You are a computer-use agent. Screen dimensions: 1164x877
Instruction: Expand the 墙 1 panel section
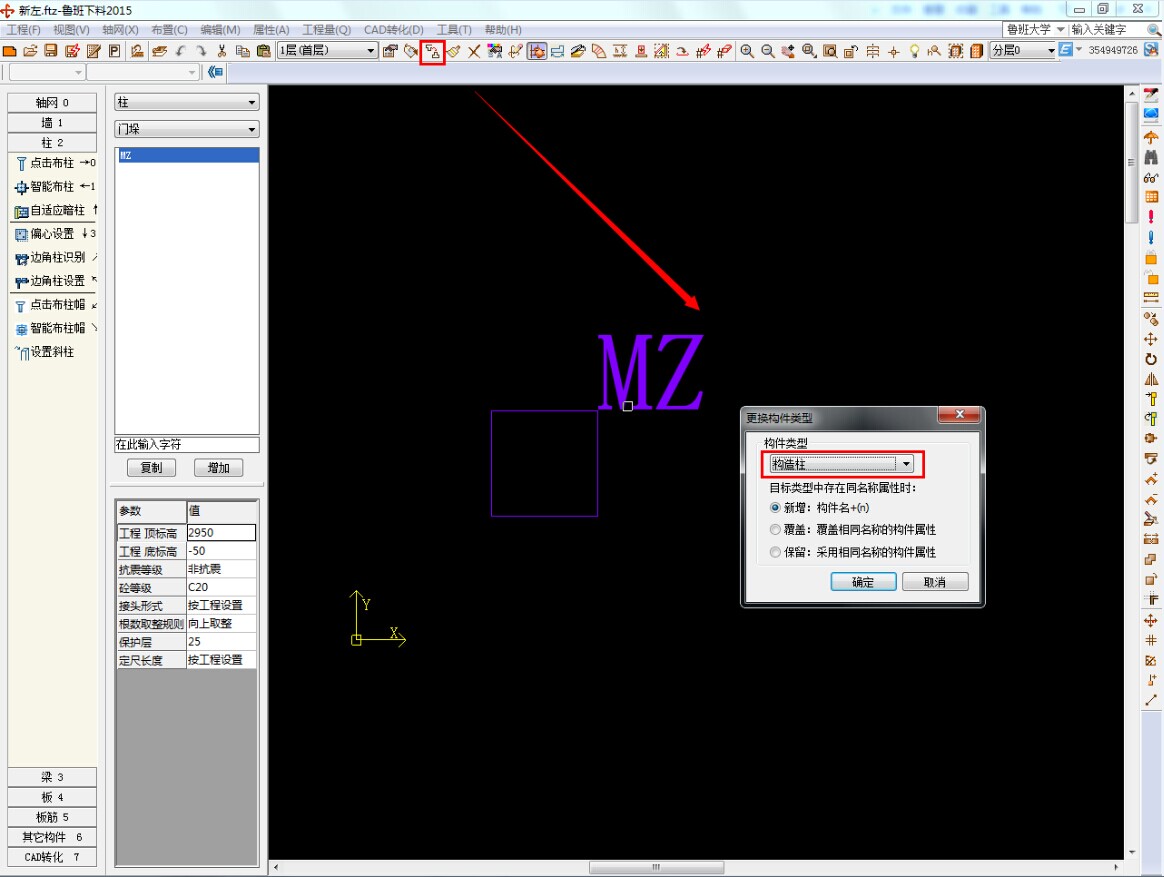point(52,123)
